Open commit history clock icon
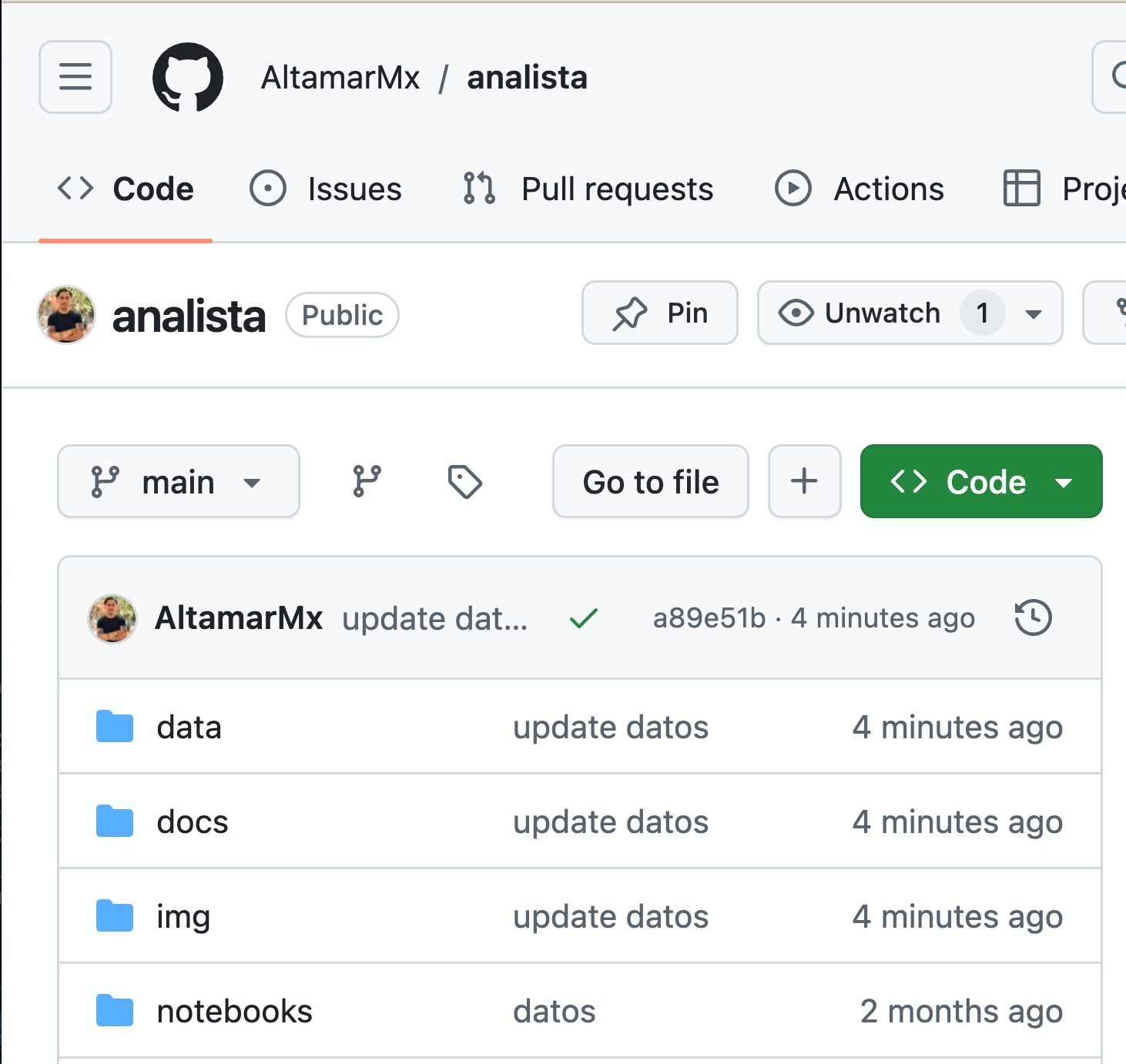The height and width of the screenshot is (1064, 1126). pos(1033,617)
